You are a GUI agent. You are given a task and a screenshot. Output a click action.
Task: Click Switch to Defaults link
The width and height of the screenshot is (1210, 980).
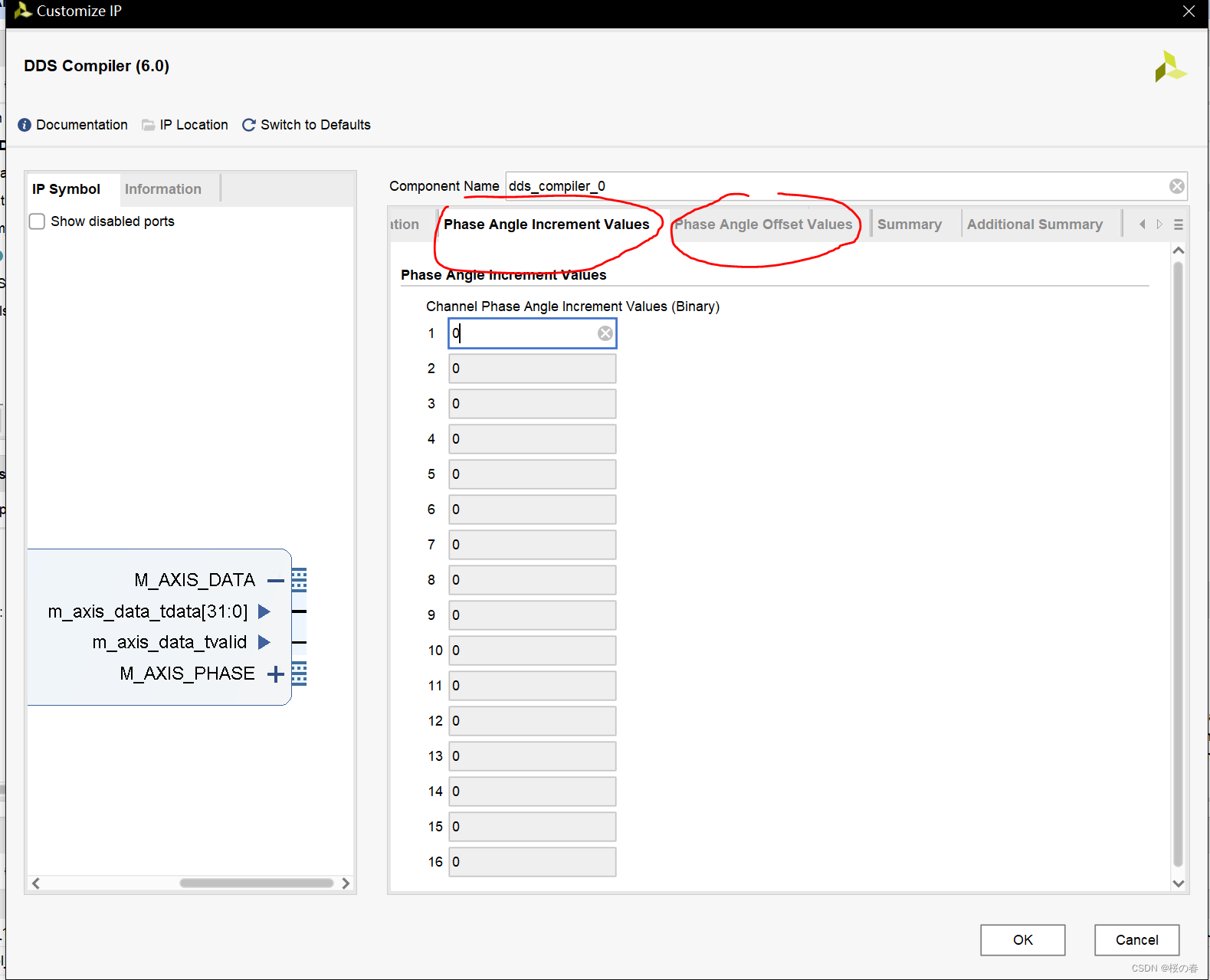(x=316, y=125)
